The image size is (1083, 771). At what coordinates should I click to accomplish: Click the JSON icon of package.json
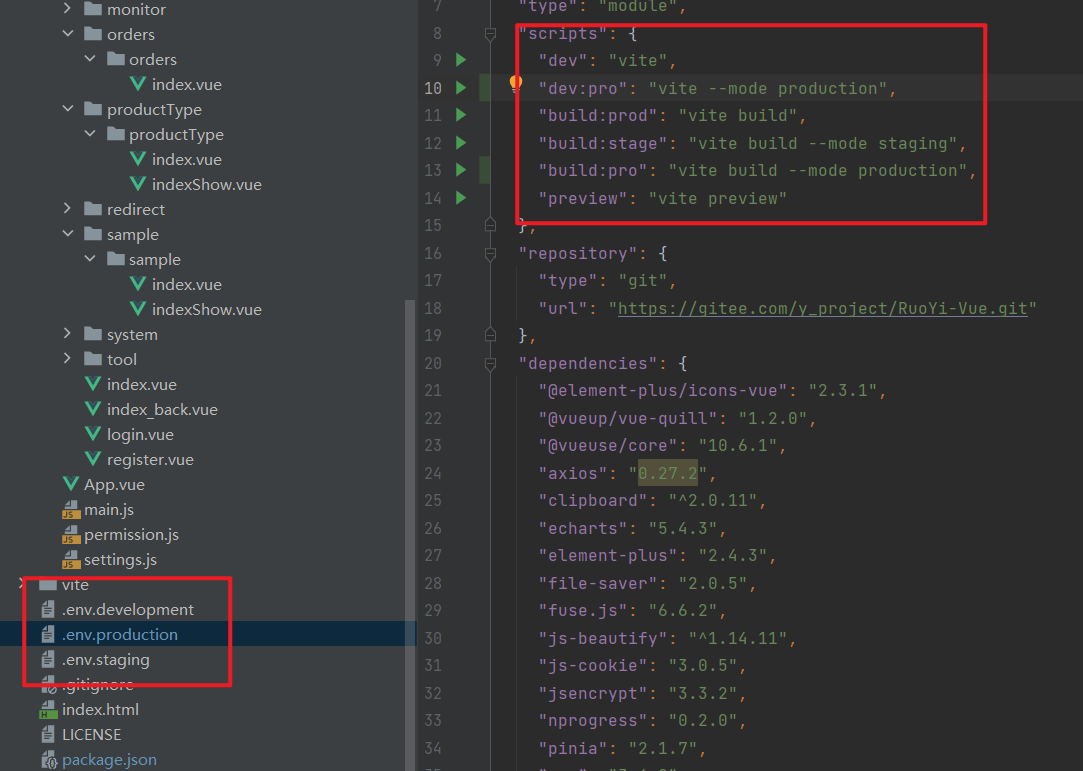48,760
